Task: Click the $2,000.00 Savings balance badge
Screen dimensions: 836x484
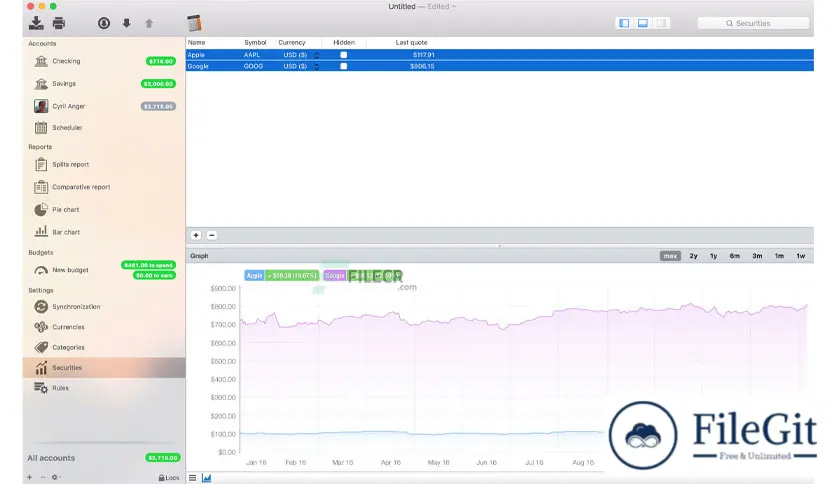Action: point(158,84)
